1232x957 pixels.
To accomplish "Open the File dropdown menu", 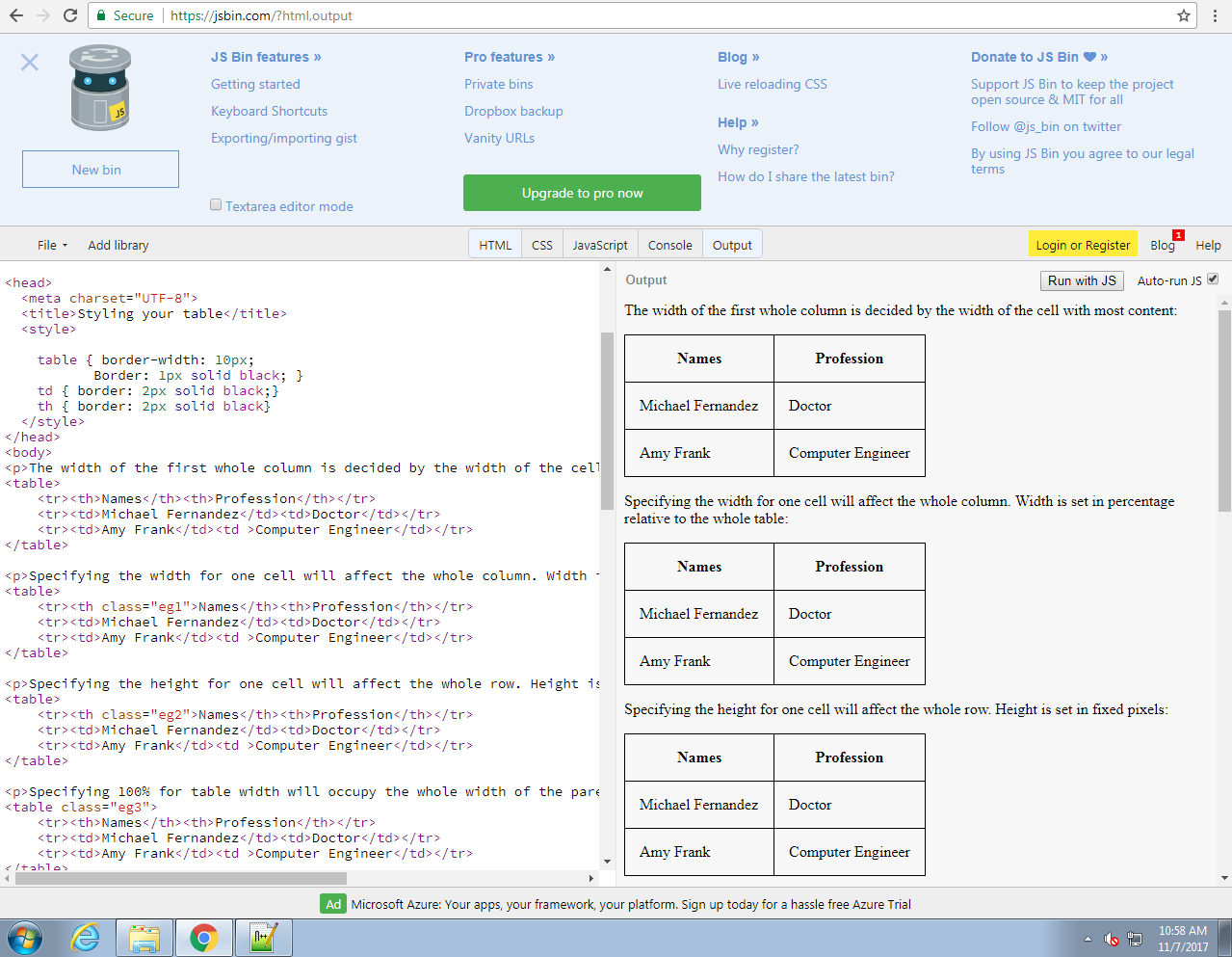I will [52, 245].
